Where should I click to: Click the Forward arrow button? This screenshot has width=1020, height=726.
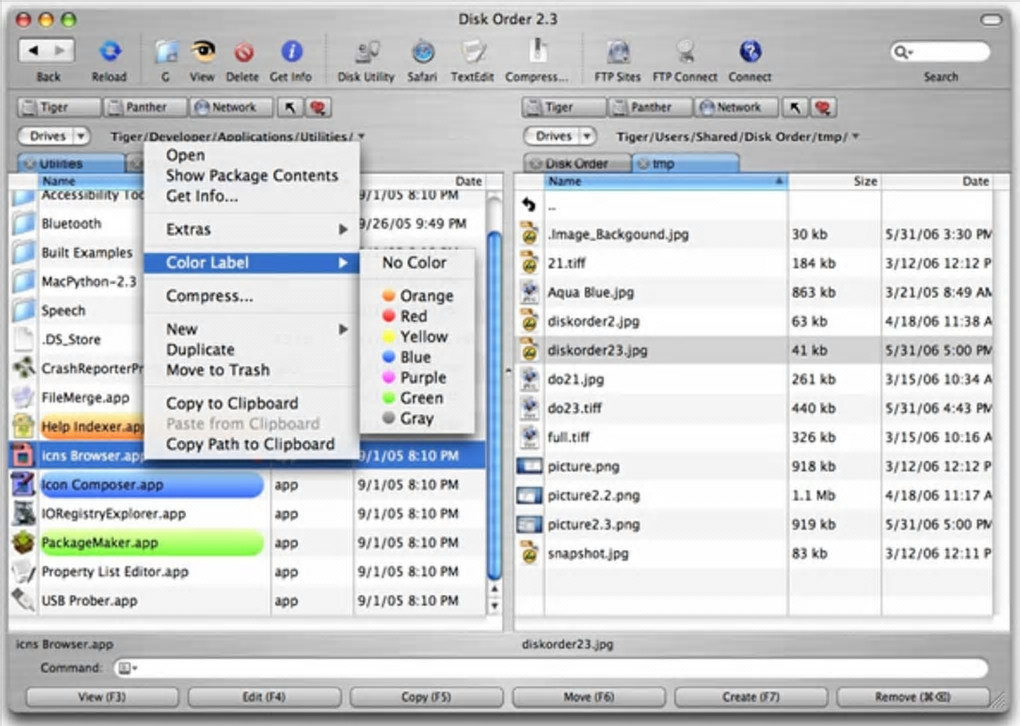tap(60, 50)
